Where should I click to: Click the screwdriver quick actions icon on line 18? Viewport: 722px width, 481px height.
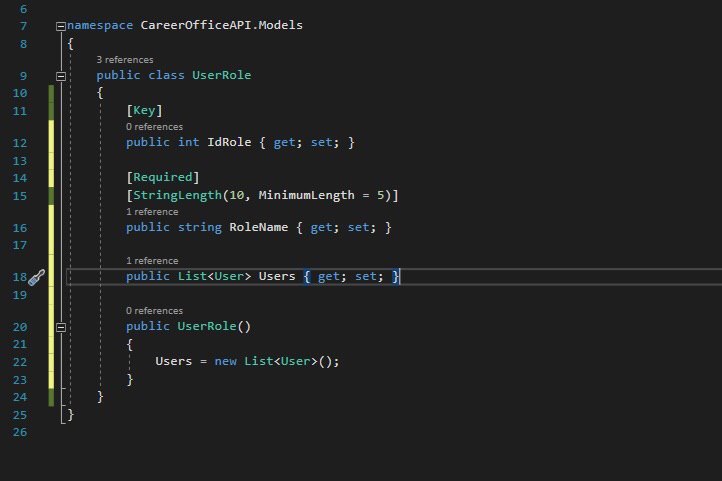click(36, 277)
